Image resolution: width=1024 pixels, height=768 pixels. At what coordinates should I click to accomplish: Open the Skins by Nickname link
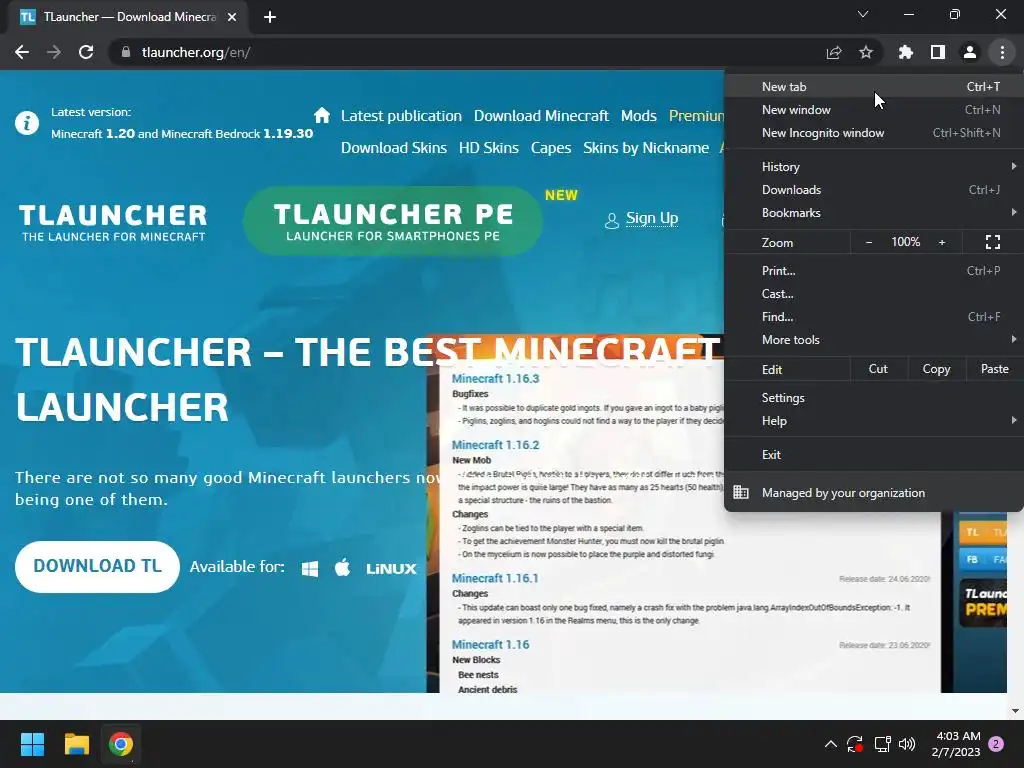tap(646, 148)
